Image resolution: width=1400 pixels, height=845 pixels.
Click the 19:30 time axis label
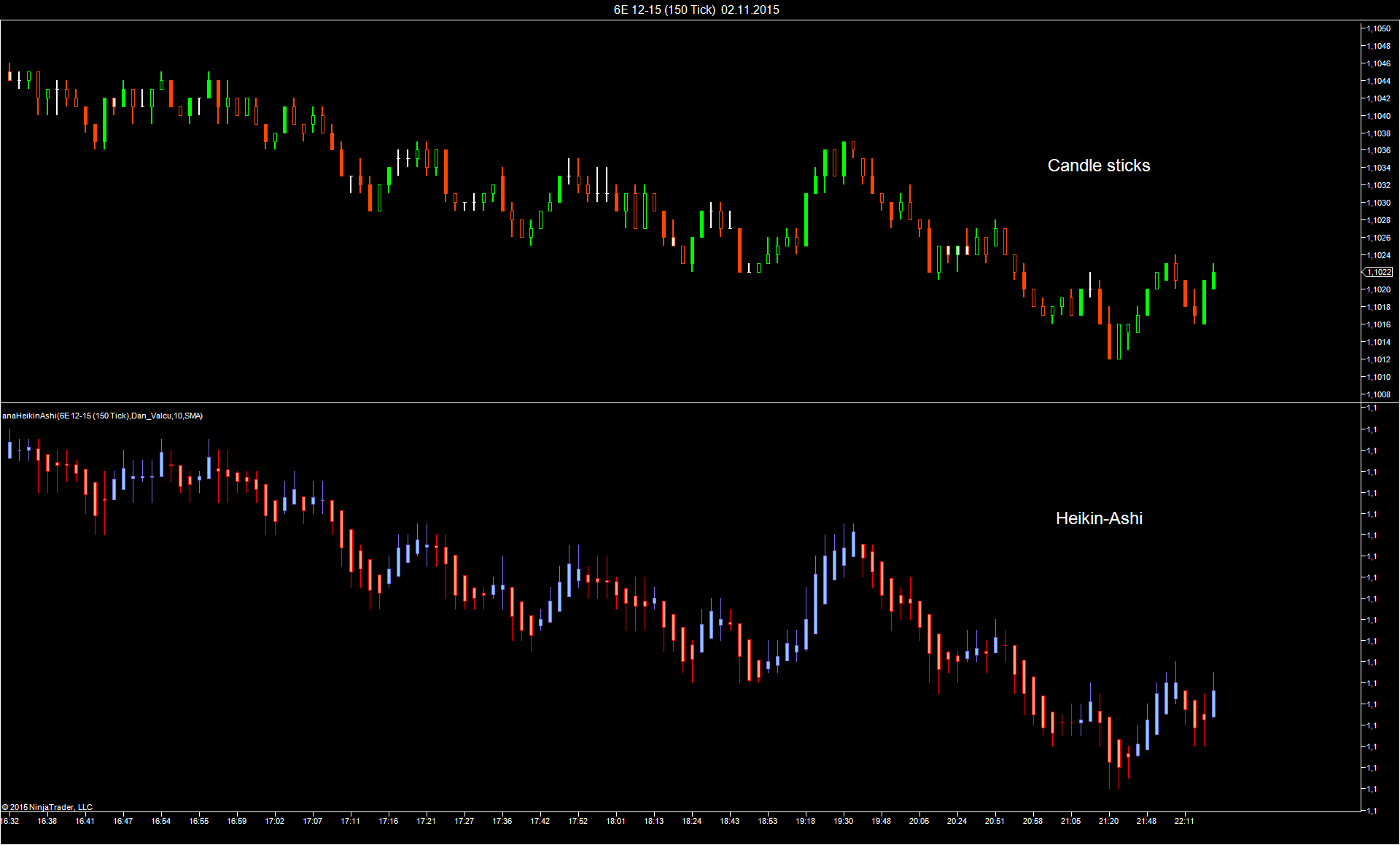(843, 821)
